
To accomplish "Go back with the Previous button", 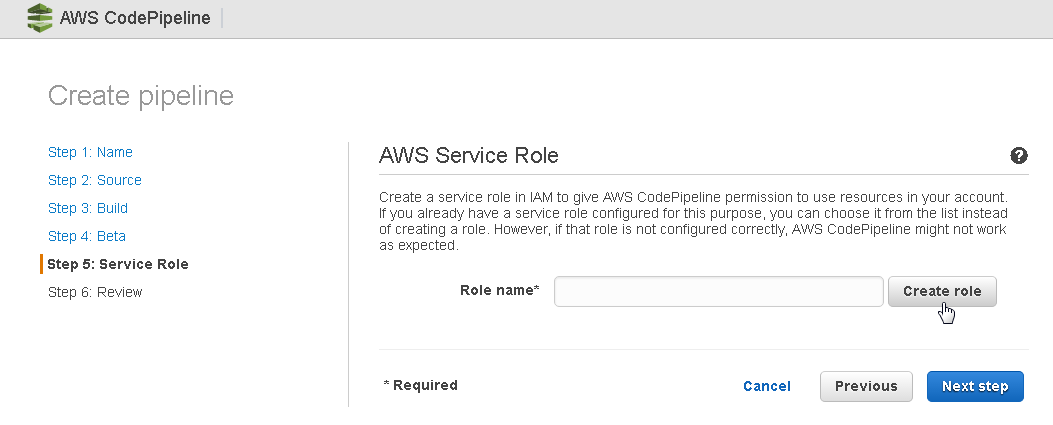I will 866,386.
